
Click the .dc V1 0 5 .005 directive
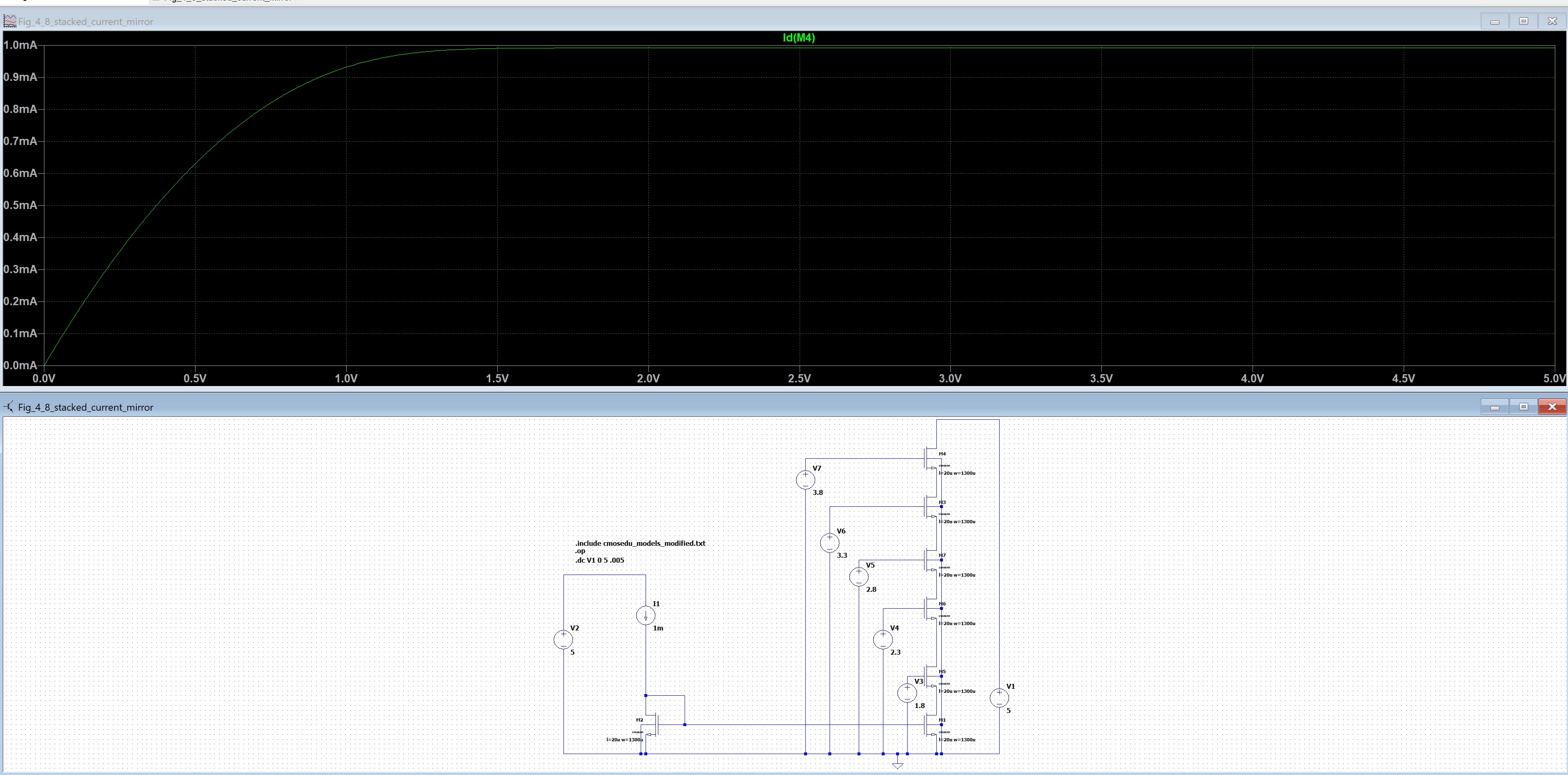coord(600,560)
